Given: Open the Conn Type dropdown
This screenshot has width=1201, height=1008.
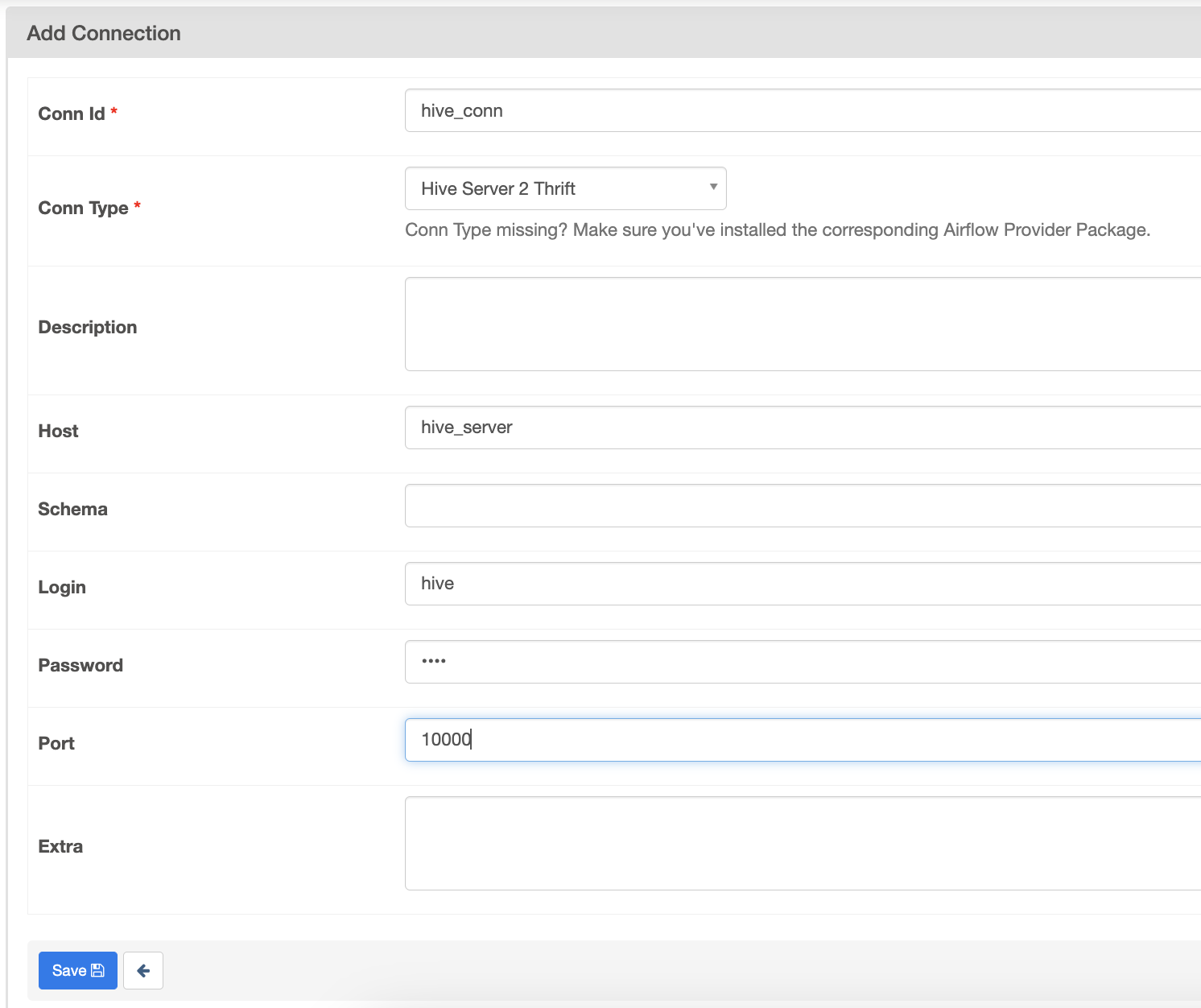Looking at the screenshot, I should [566, 188].
